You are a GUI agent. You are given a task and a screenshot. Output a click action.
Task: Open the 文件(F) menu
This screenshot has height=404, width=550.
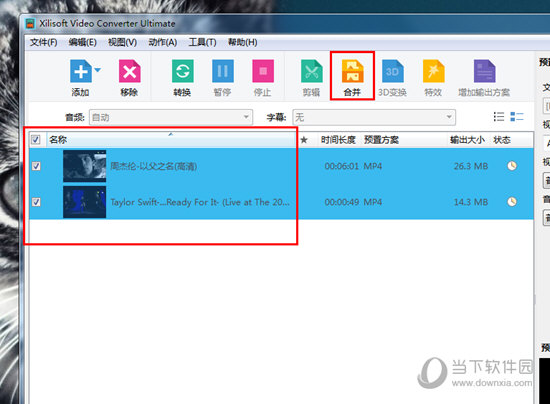pos(43,42)
